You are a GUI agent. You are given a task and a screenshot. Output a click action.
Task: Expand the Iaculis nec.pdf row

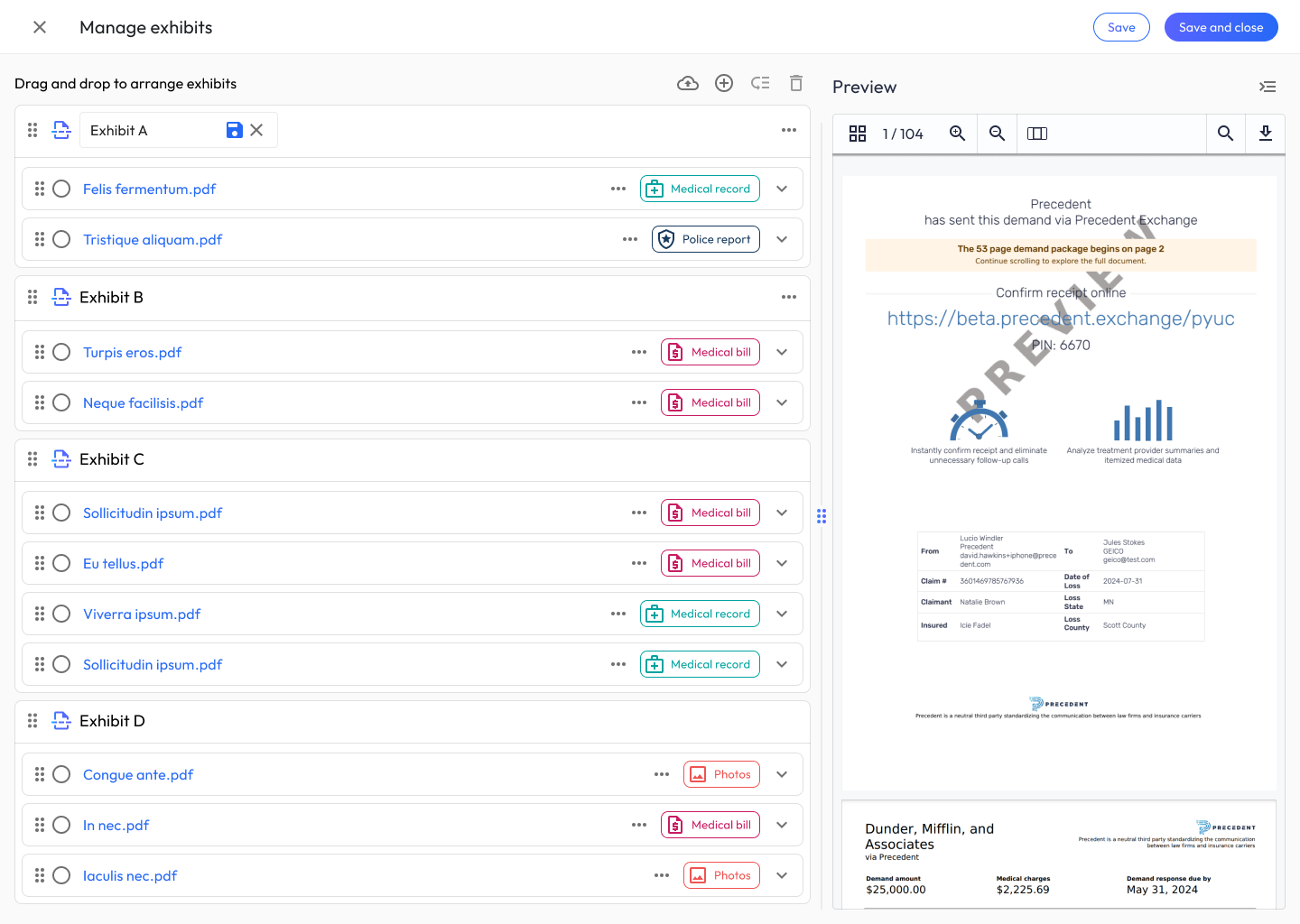782,875
